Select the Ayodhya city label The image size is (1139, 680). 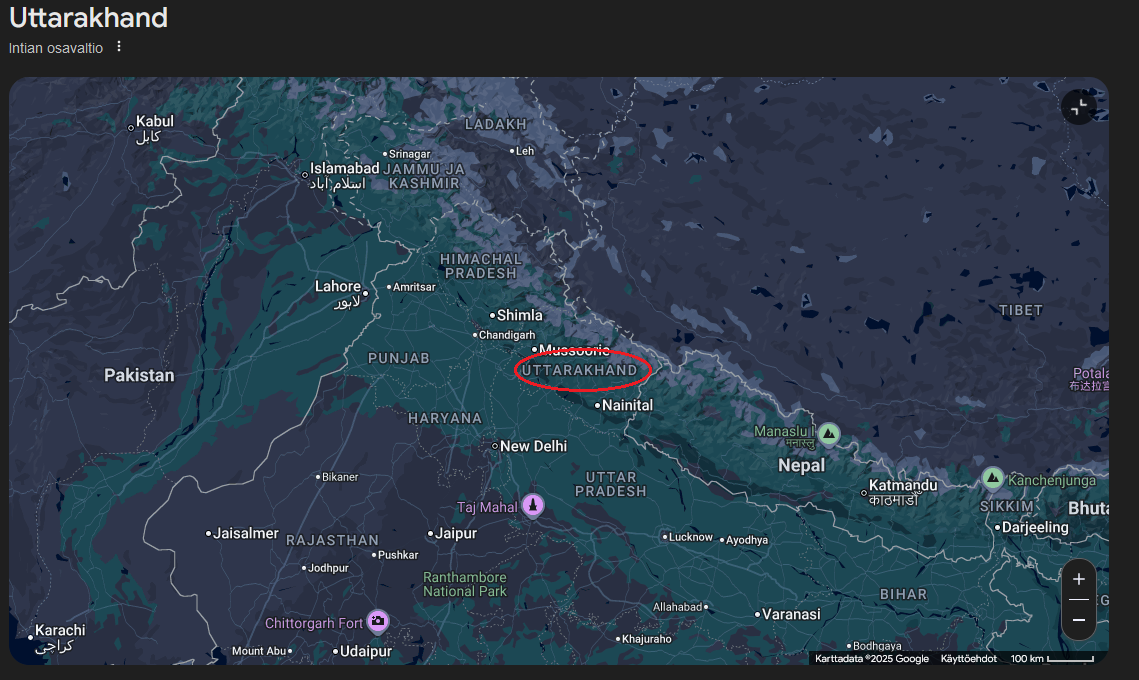click(x=746, y=540)
